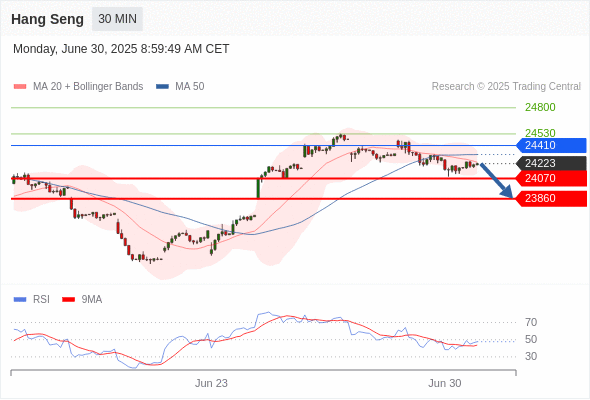The height and width of the screenshot is (400, 590).
Task: Click the RSI 70 level label
Action: tap(531, 322)
